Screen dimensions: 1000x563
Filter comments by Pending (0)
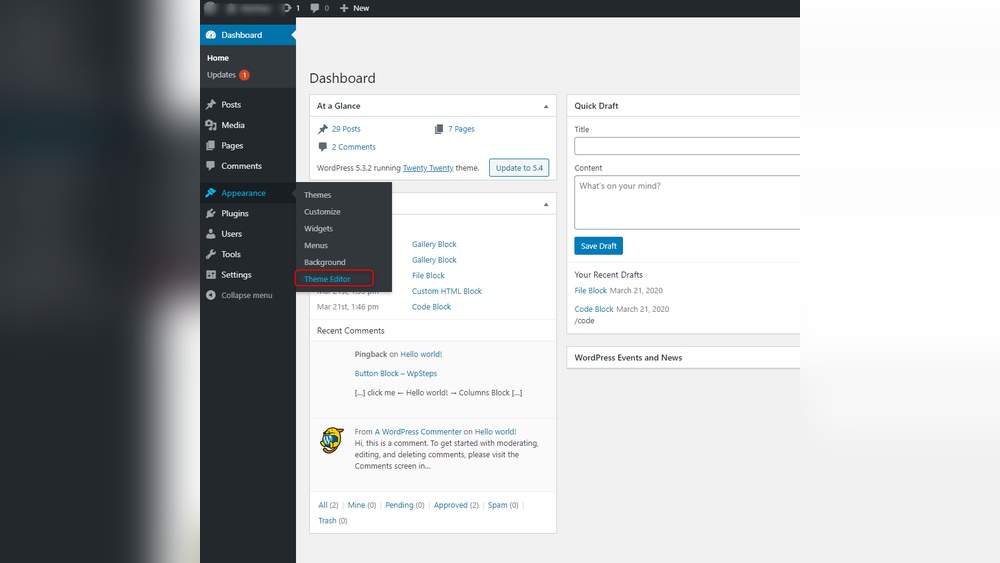(404, 505)
